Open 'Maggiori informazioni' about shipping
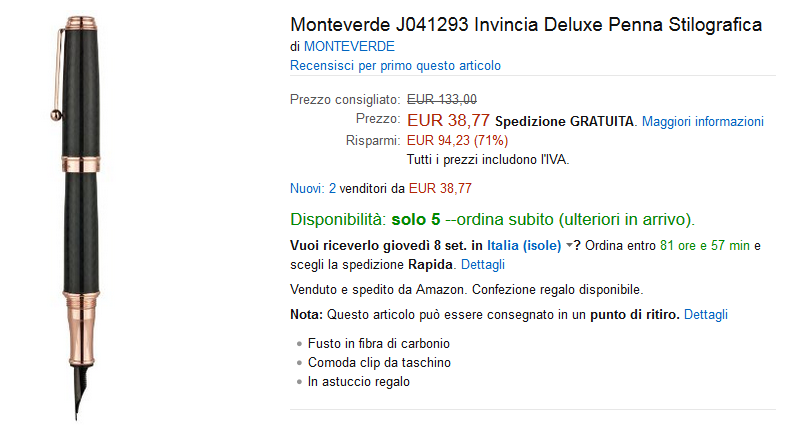The height and width of the screenshot is (428, 792). [702, 122]
